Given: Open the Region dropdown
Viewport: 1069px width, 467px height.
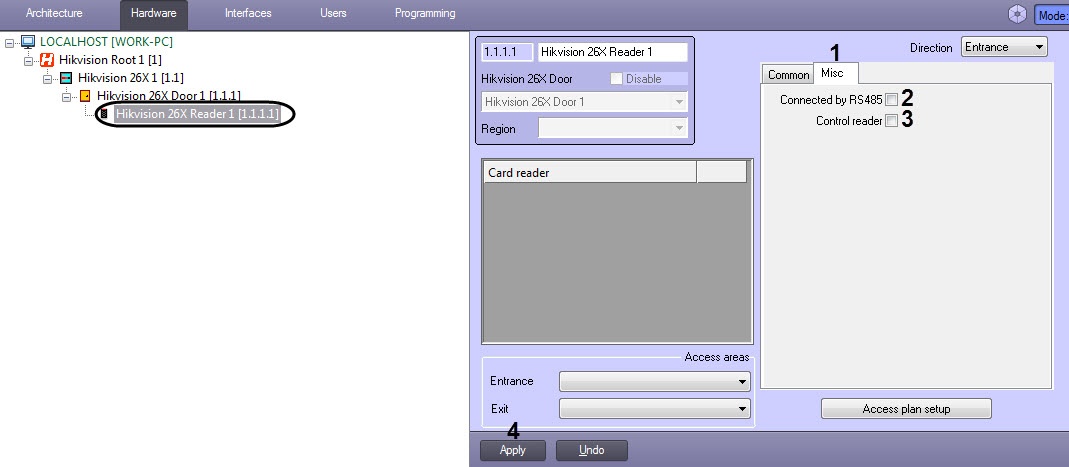Looking at the screenshot, I should 613,128.
